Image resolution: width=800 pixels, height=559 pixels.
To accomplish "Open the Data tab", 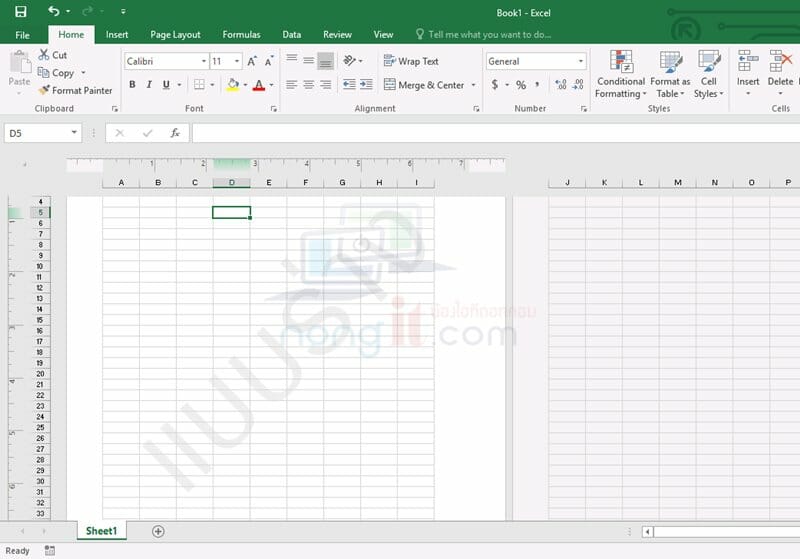I will (291, 35).
